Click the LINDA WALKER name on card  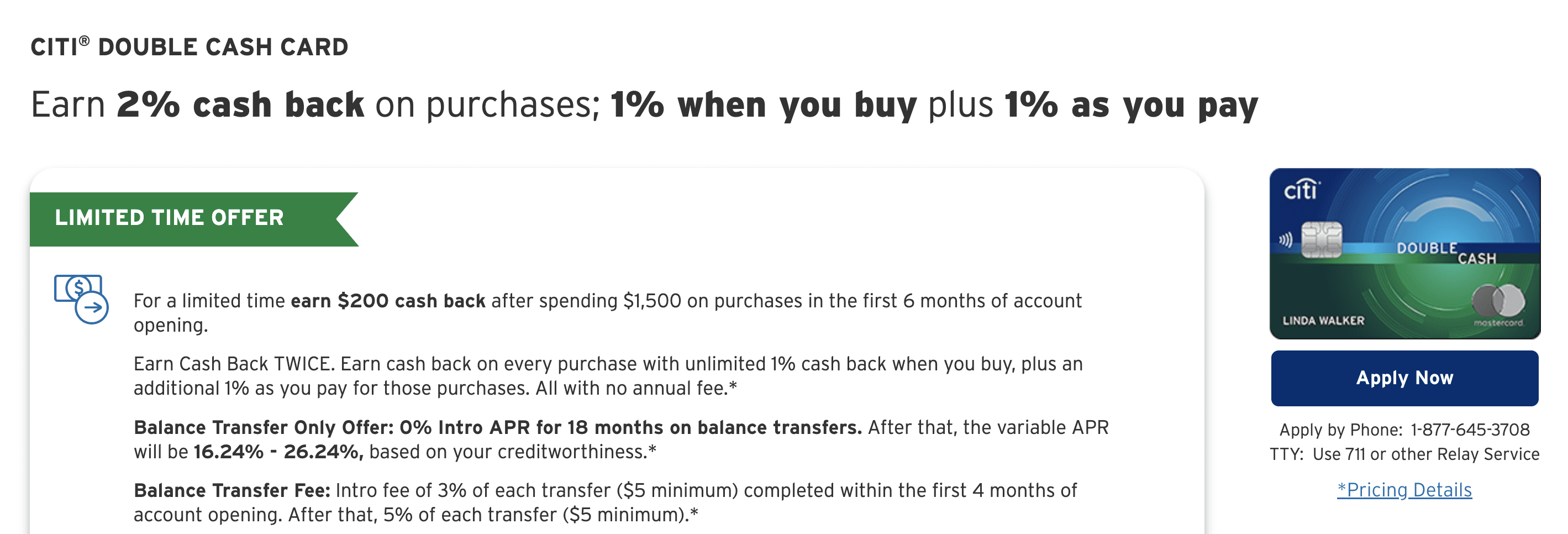click(1323, 320)
